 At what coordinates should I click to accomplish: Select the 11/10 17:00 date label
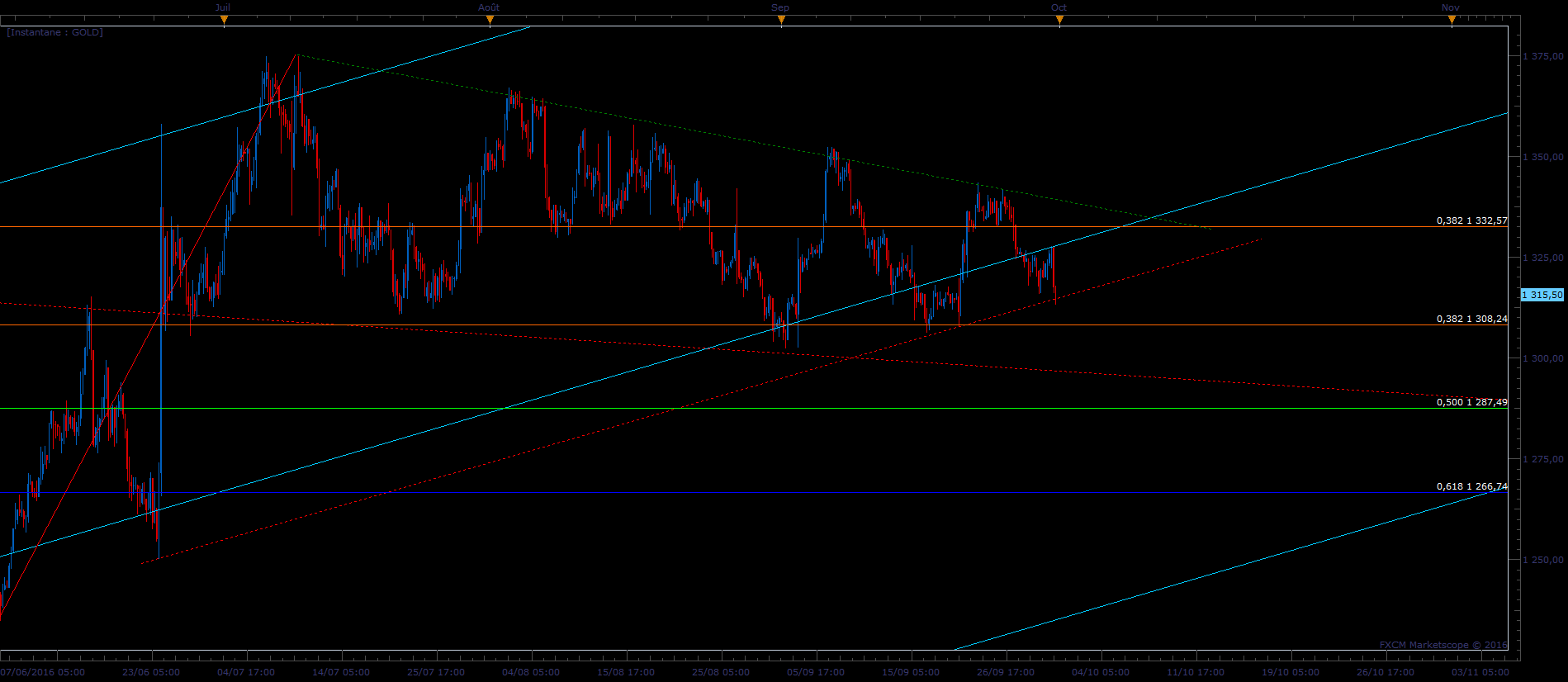pyautogui.click(x=1196, y=672)
